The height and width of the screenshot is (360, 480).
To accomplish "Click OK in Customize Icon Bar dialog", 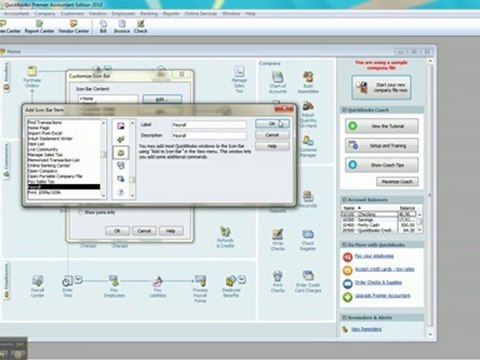I will click(x=117, y=231).
